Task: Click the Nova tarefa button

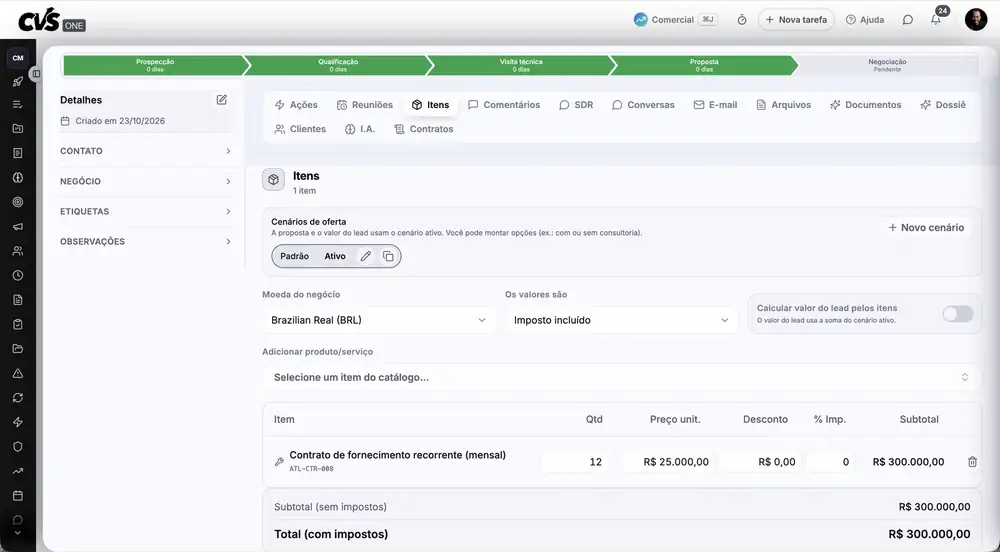Action: (x=796, y=20)
